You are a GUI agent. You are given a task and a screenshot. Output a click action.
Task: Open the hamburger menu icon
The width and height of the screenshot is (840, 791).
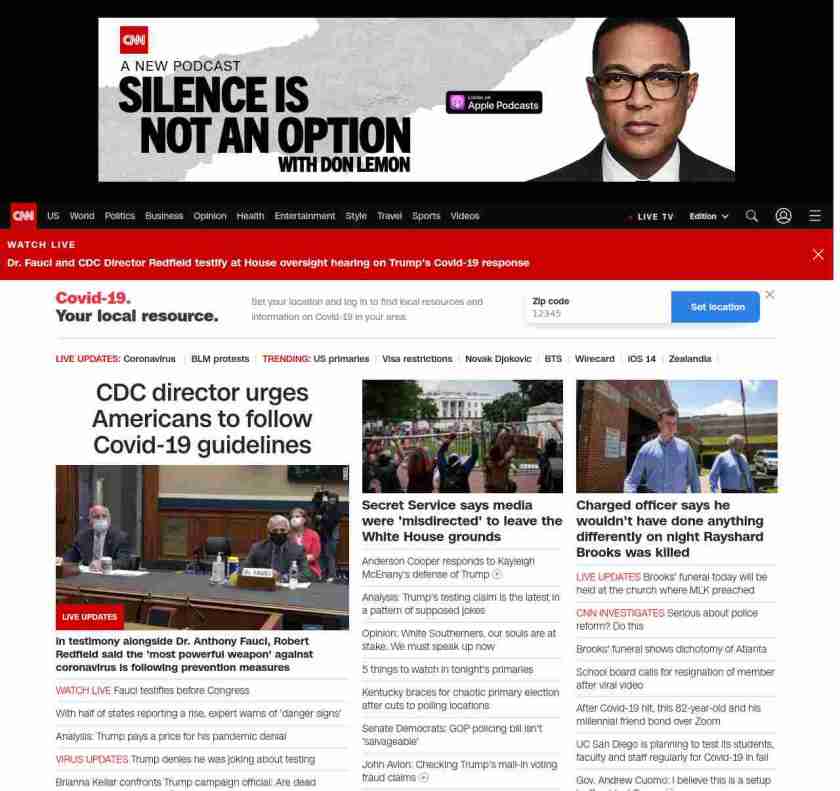tap(815, 216)
